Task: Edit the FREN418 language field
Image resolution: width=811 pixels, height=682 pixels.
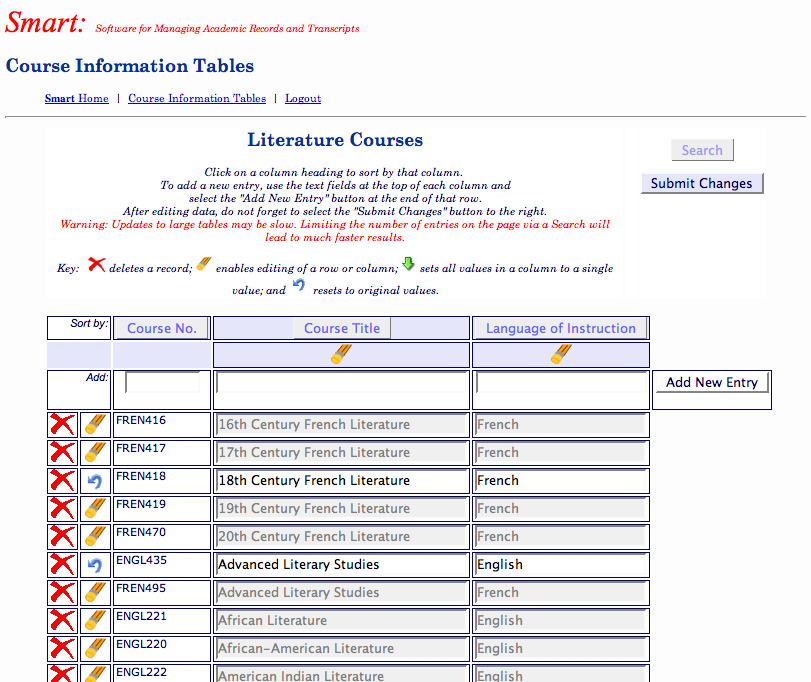Action: (561, 480)
